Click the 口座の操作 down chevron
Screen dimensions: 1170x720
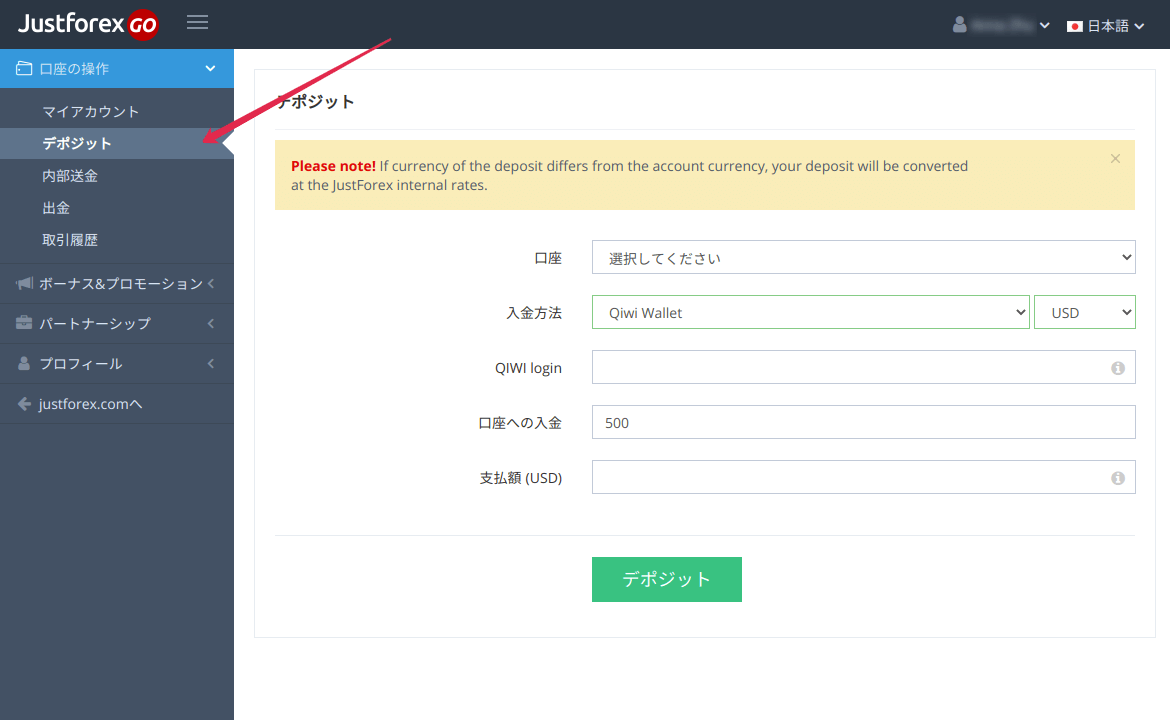[210, 69]
